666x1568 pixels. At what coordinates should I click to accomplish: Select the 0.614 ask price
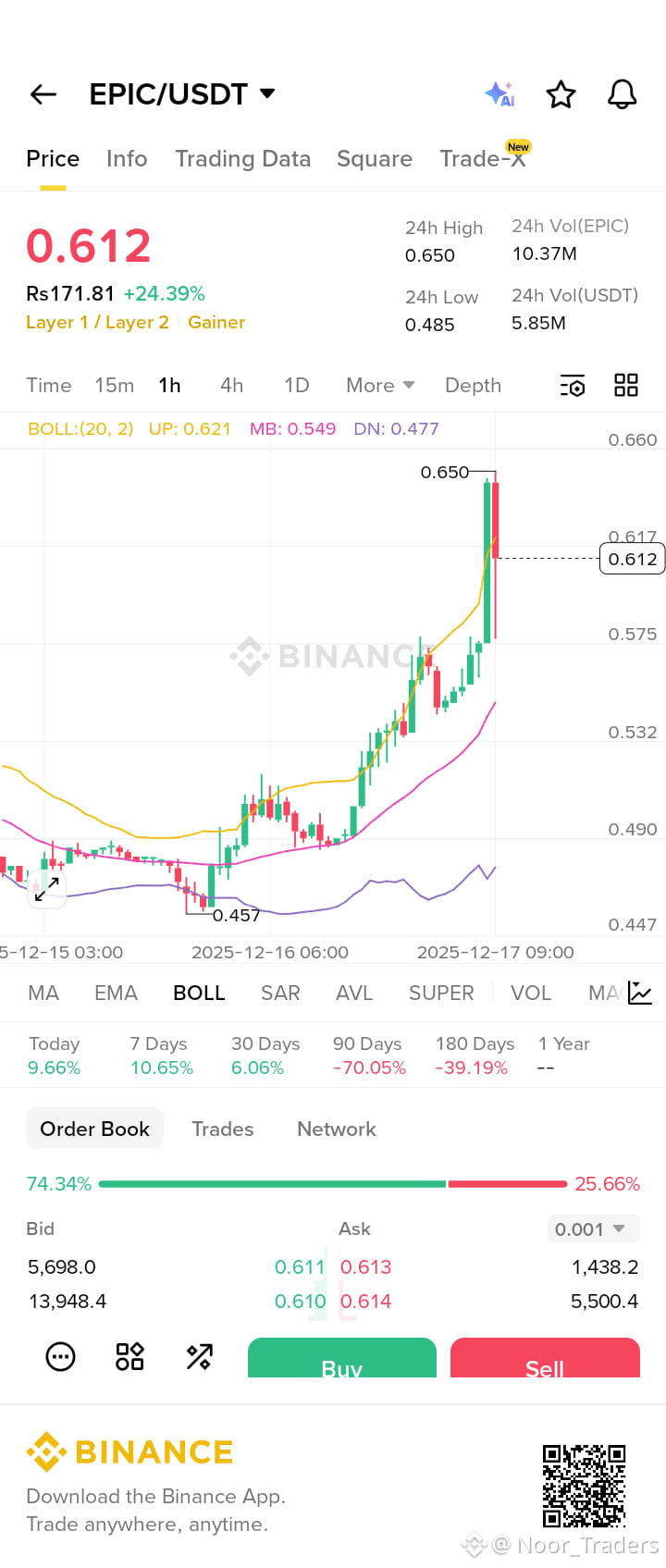click(366, 1302)
